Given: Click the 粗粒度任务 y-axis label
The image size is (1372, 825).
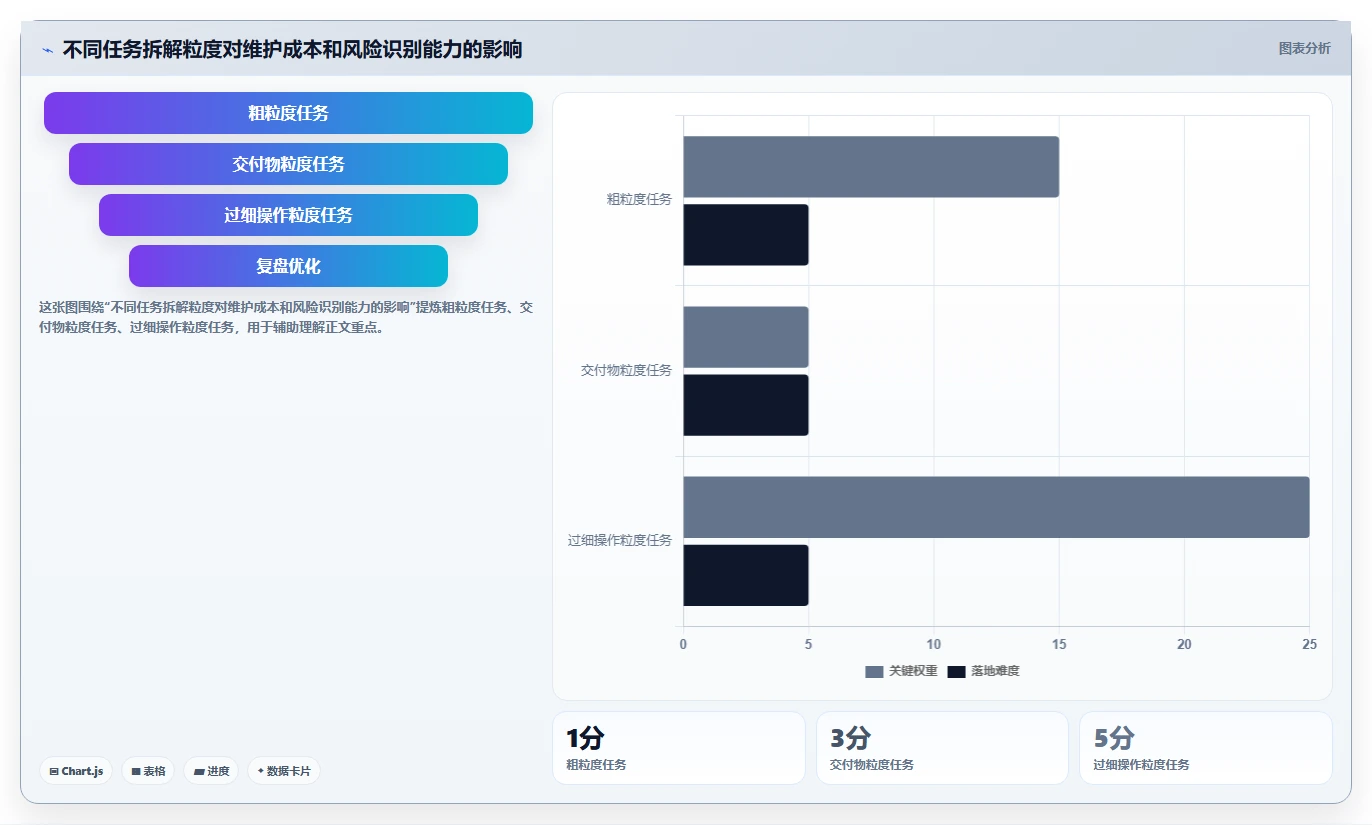Looking at the screenshot, I should 639,200.
